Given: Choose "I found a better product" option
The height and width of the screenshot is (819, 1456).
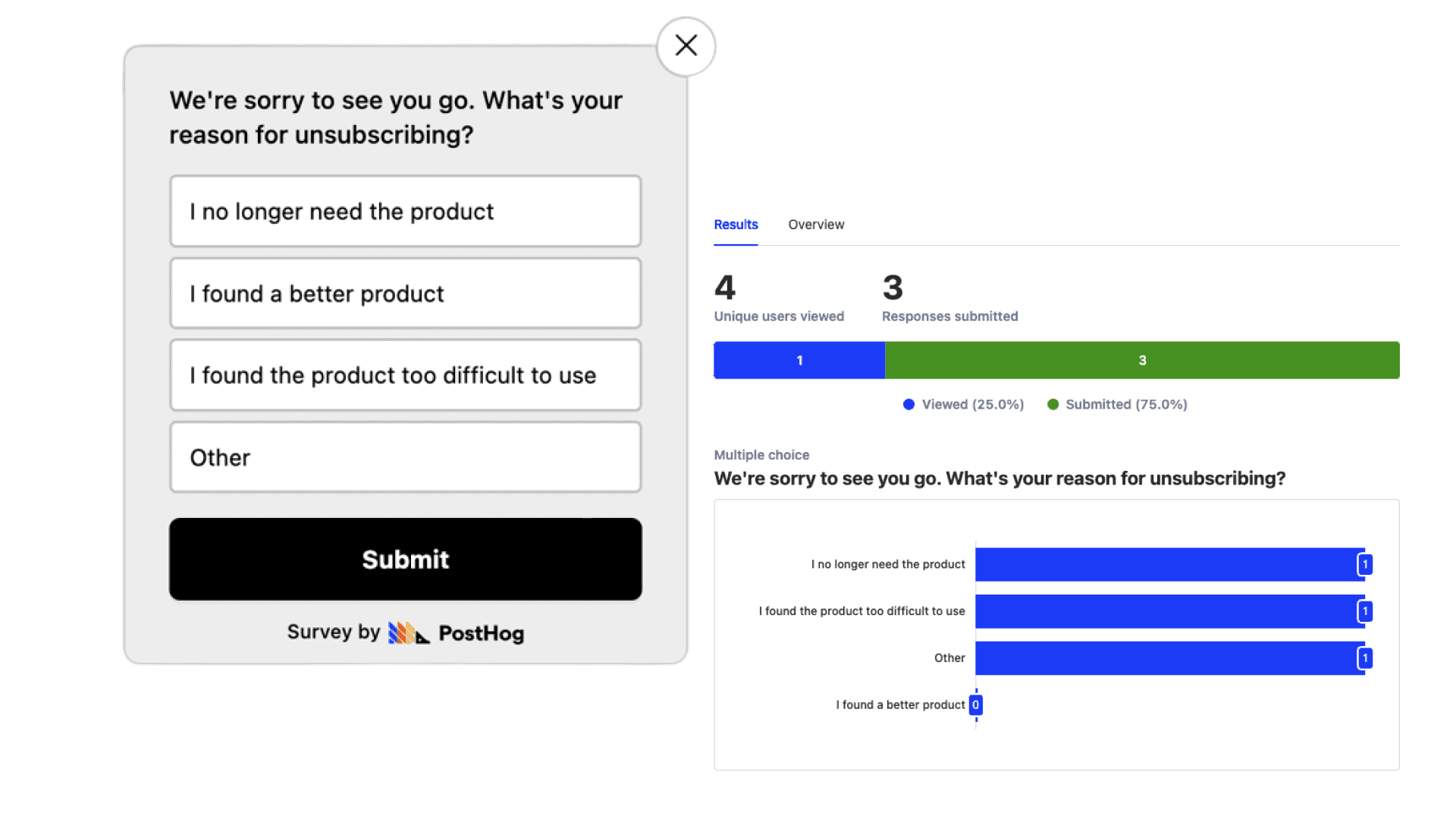Looking at the screenshot, I should [405, 293].
